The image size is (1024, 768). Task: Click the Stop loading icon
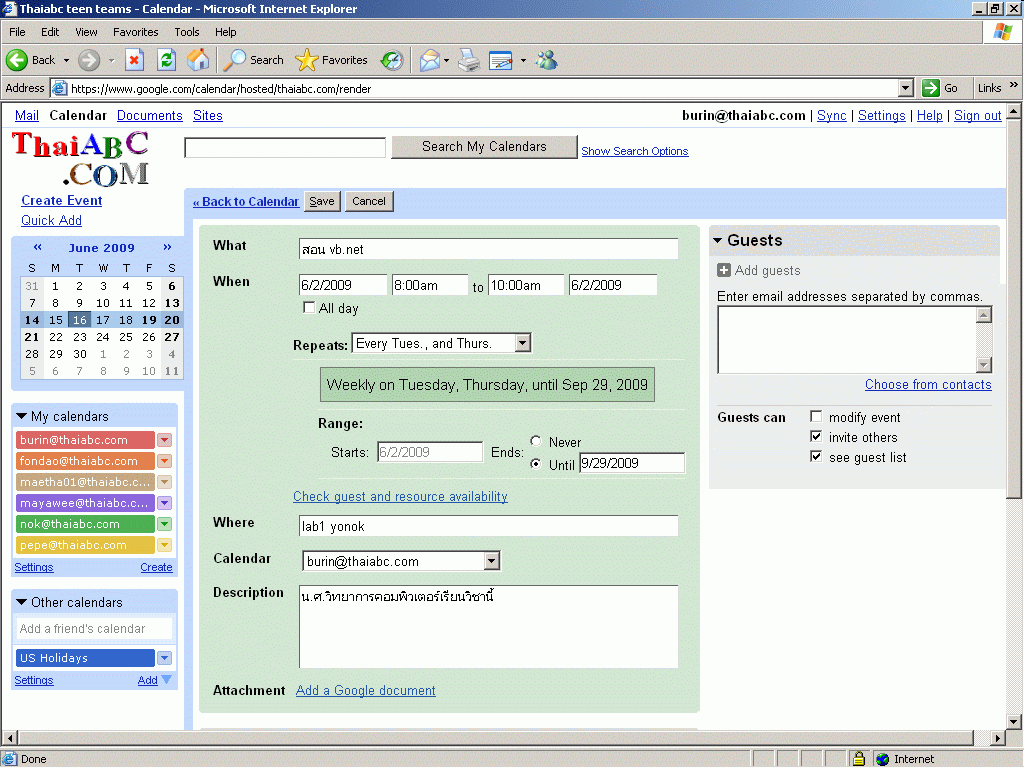(134, 60)
